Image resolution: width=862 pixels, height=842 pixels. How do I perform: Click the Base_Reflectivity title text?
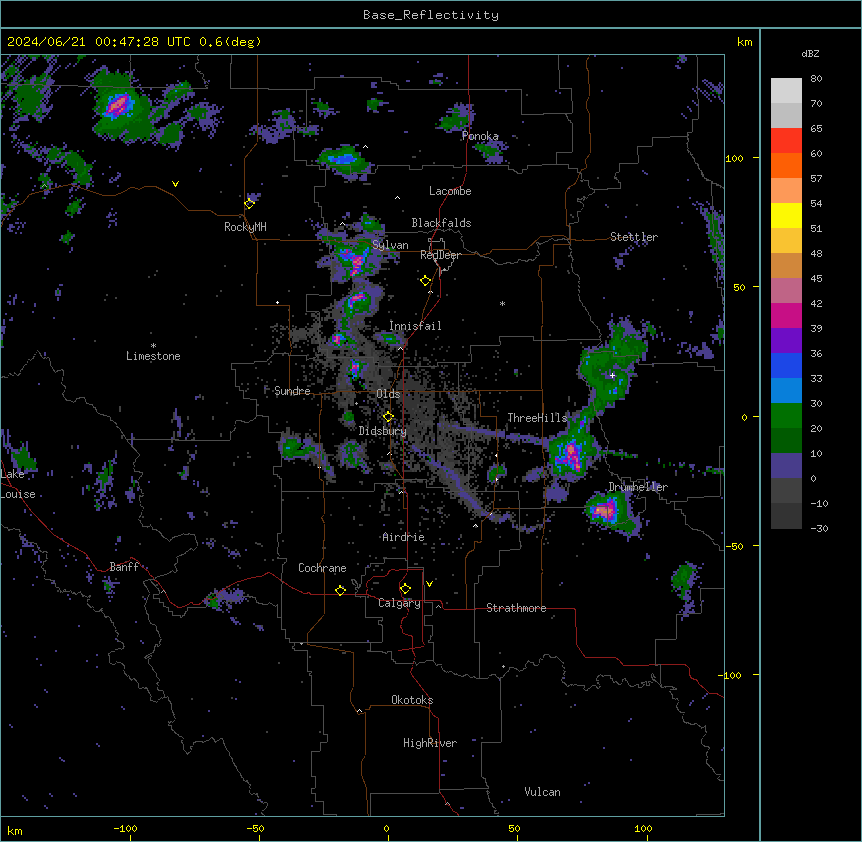(431, 15)
